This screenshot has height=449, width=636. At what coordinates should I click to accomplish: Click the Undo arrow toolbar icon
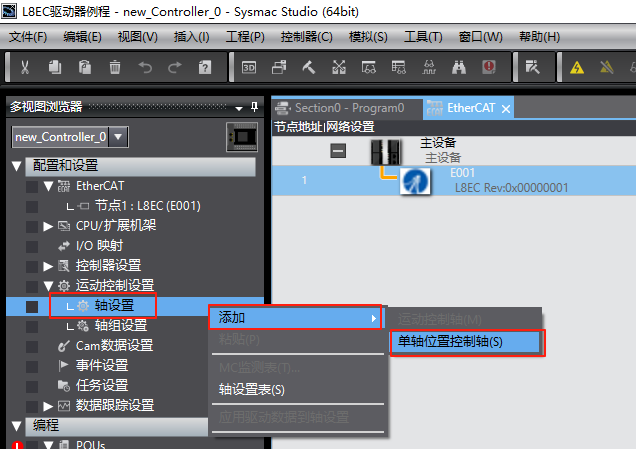[x=145, y=67]
